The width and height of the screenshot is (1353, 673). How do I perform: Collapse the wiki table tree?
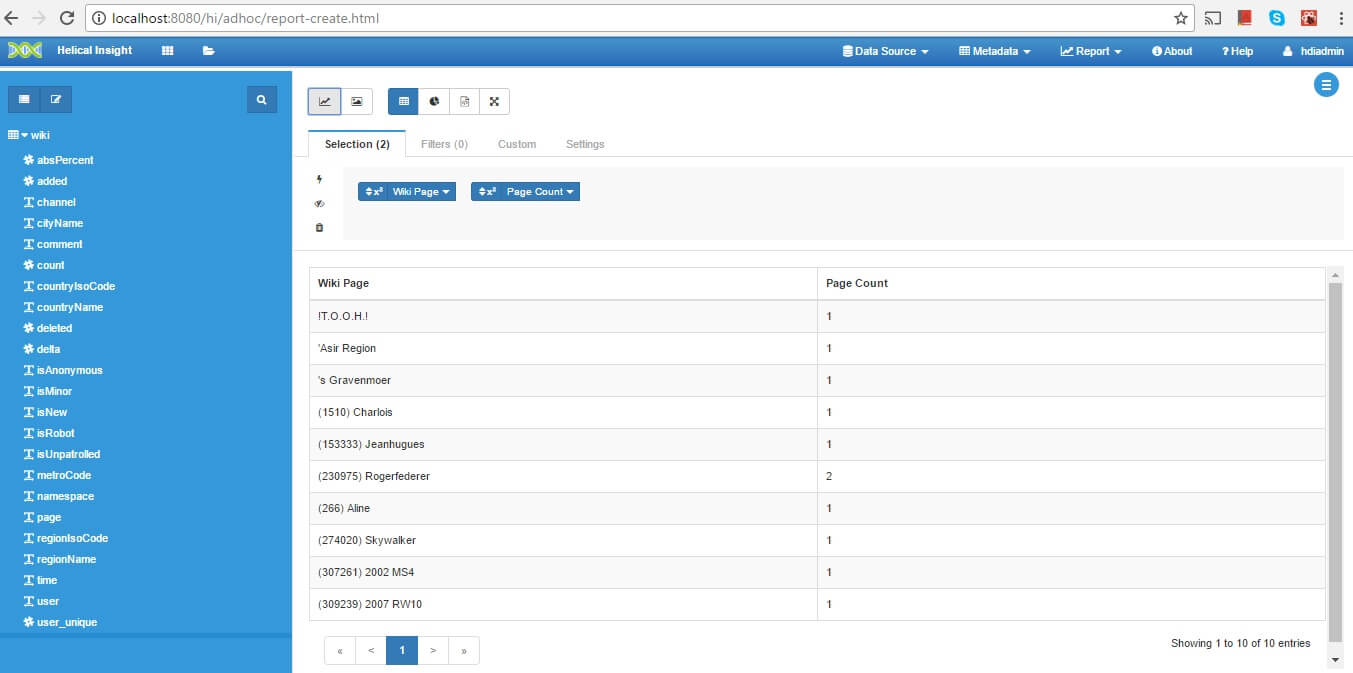point(25,135)
